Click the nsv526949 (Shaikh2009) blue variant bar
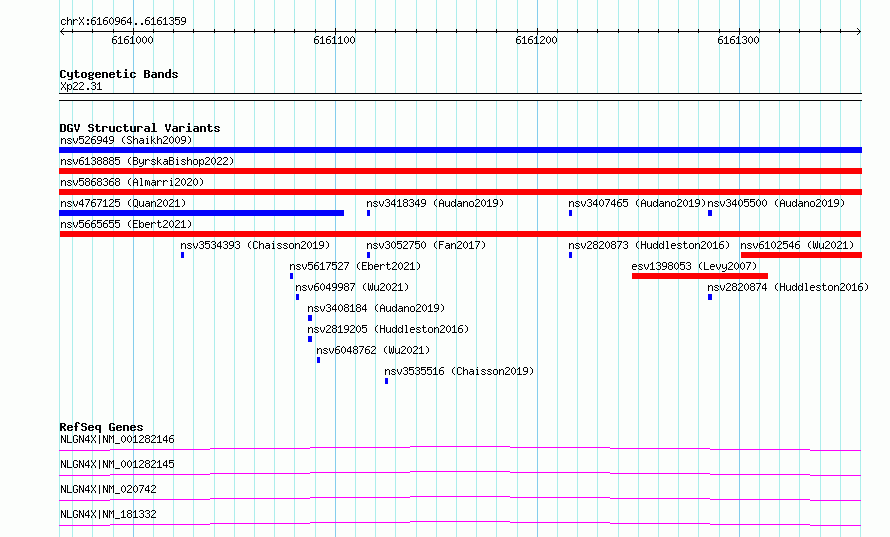Image resolution: width=890 pixels, height=537 pixels. [460, 150]
